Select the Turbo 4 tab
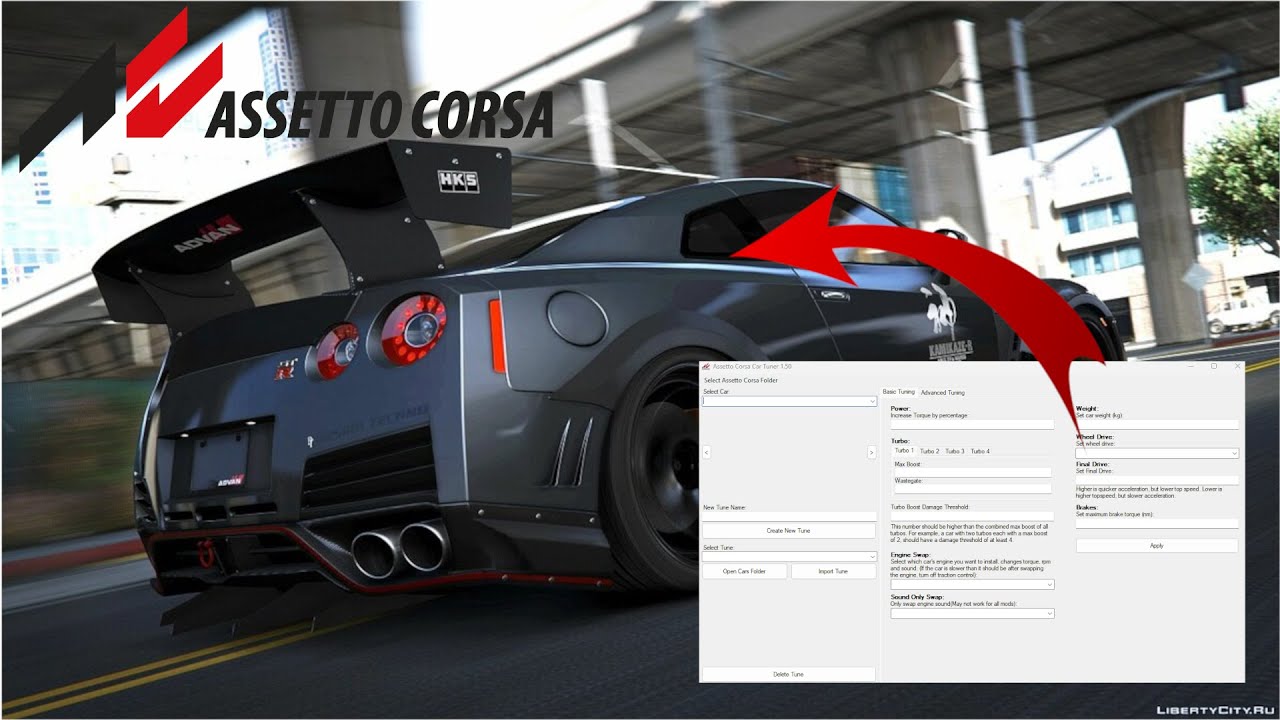Image resolution: width=1280 pixels, height=720 pixels. pos(980,451)
